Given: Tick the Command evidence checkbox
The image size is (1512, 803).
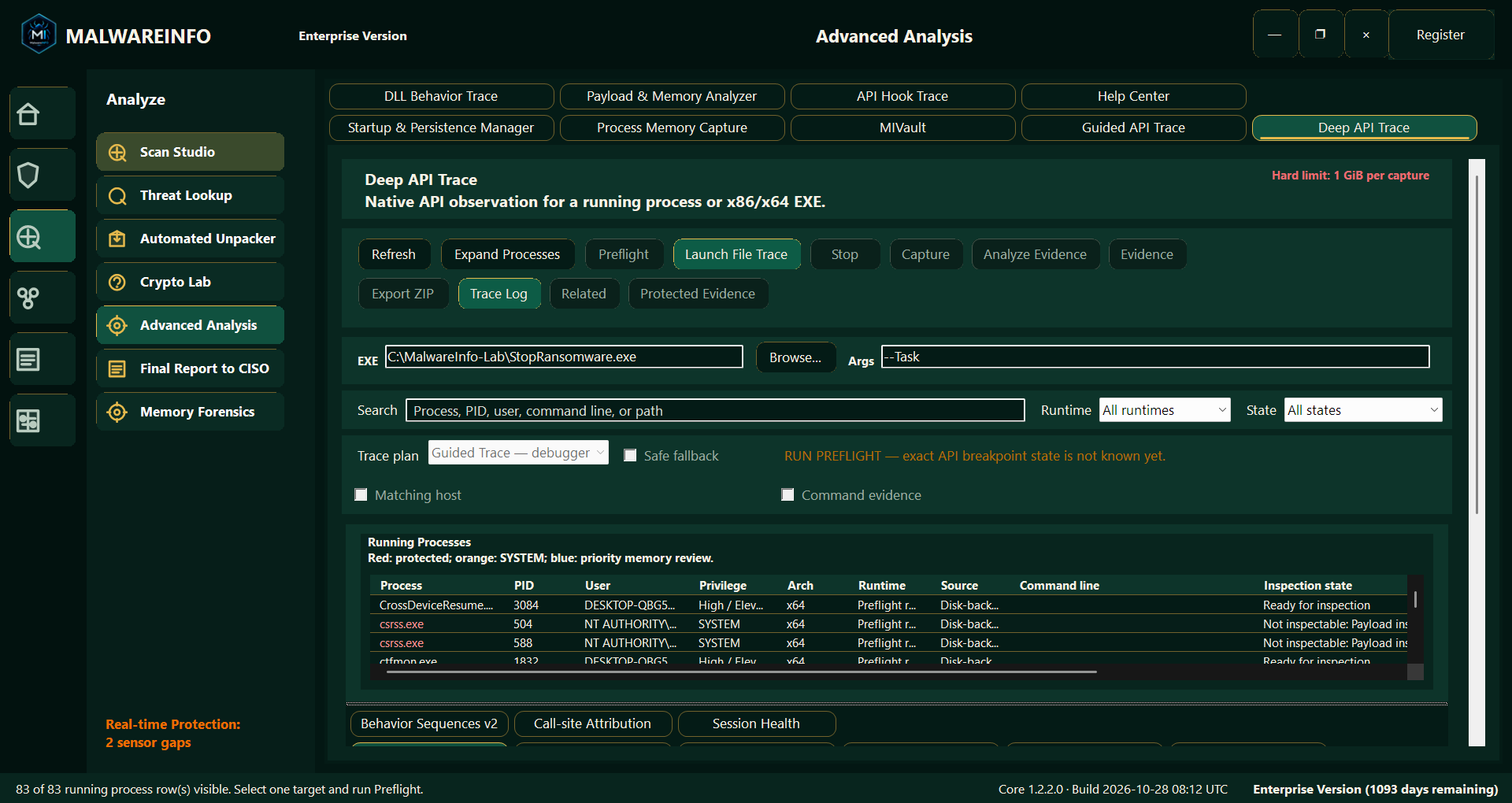Looking at the screenshot, I should (787, 495).
